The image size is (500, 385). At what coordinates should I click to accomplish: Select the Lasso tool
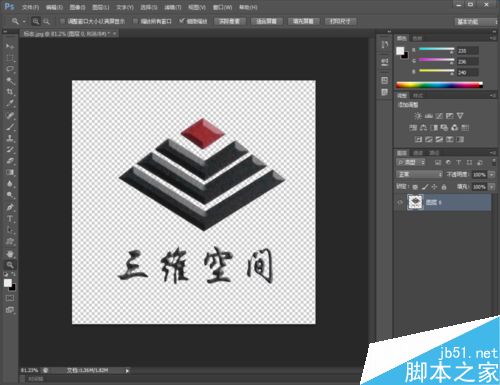10,69
